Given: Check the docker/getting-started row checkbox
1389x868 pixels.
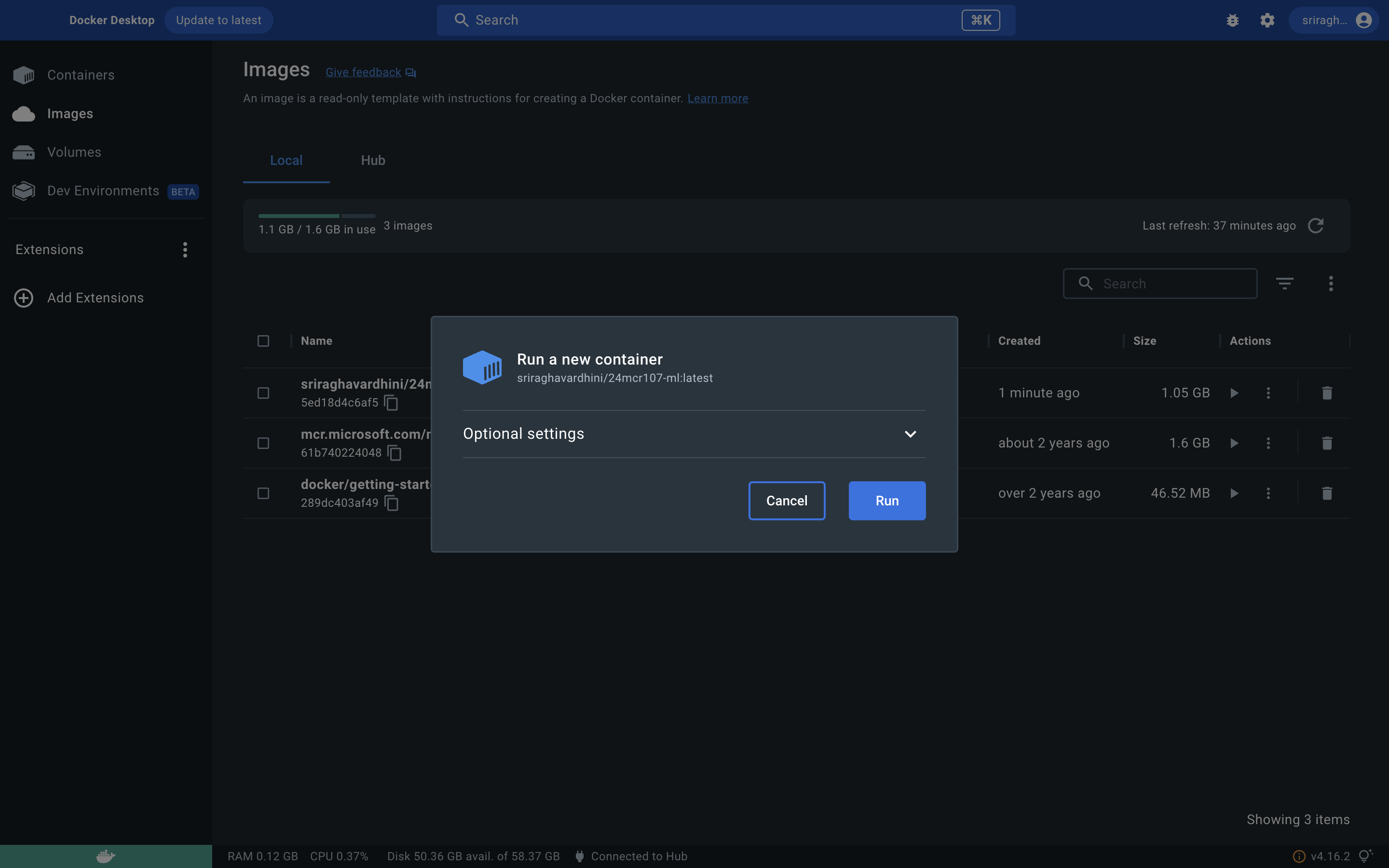Looking at the screenshot, I should tap(263, 493).
